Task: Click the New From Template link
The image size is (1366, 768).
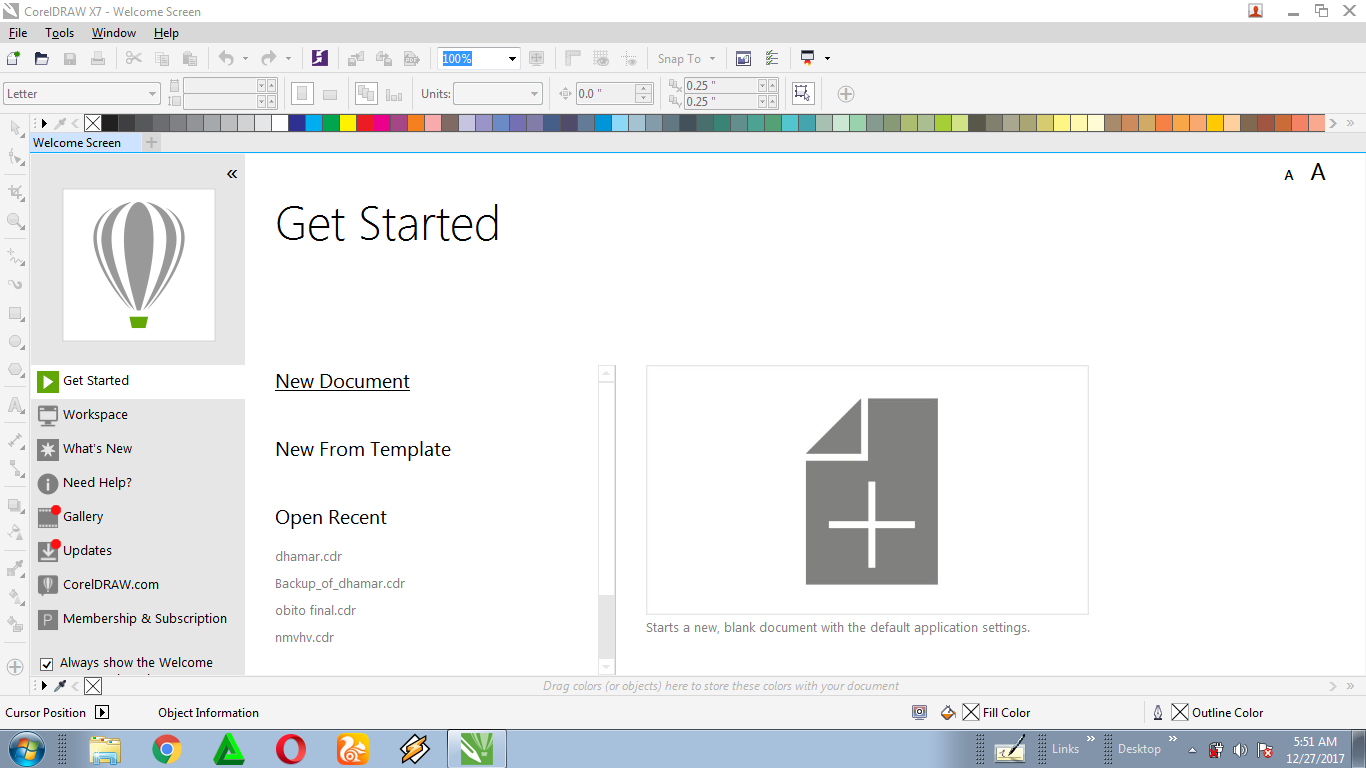Action: click(363, 450)
